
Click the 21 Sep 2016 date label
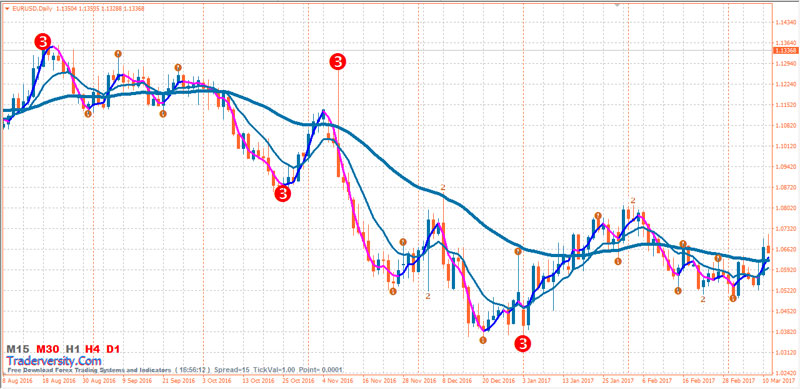(x=179, y=380)
